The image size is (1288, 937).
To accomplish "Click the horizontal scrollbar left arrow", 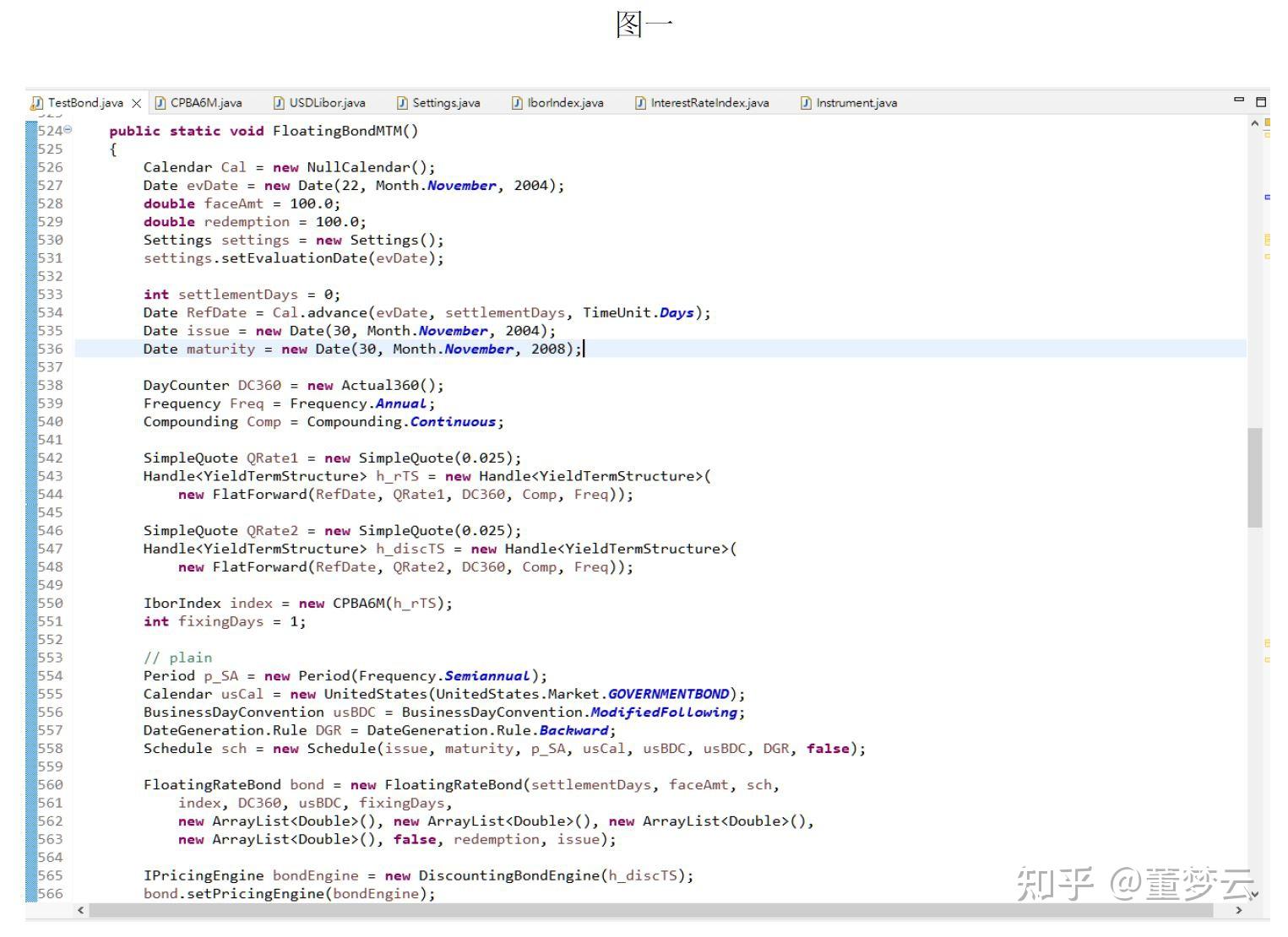I will (80, 911).
